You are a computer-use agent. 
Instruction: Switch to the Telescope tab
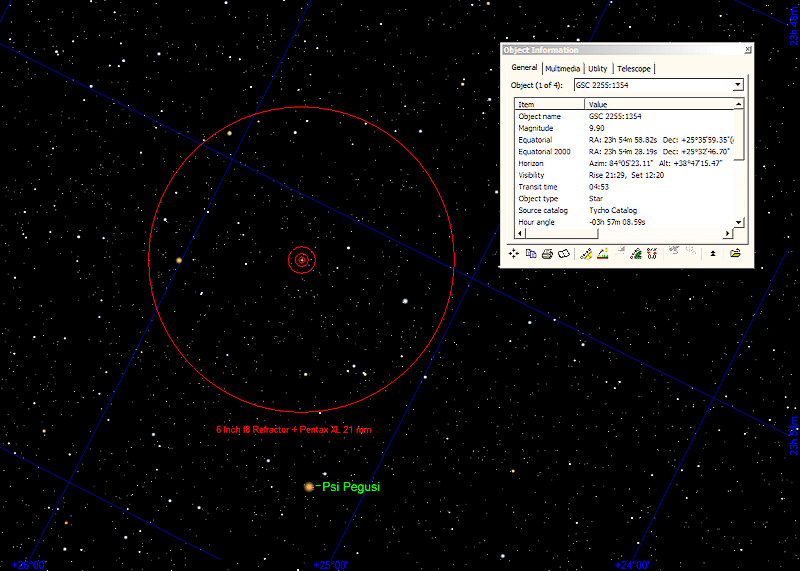[634, 68]
